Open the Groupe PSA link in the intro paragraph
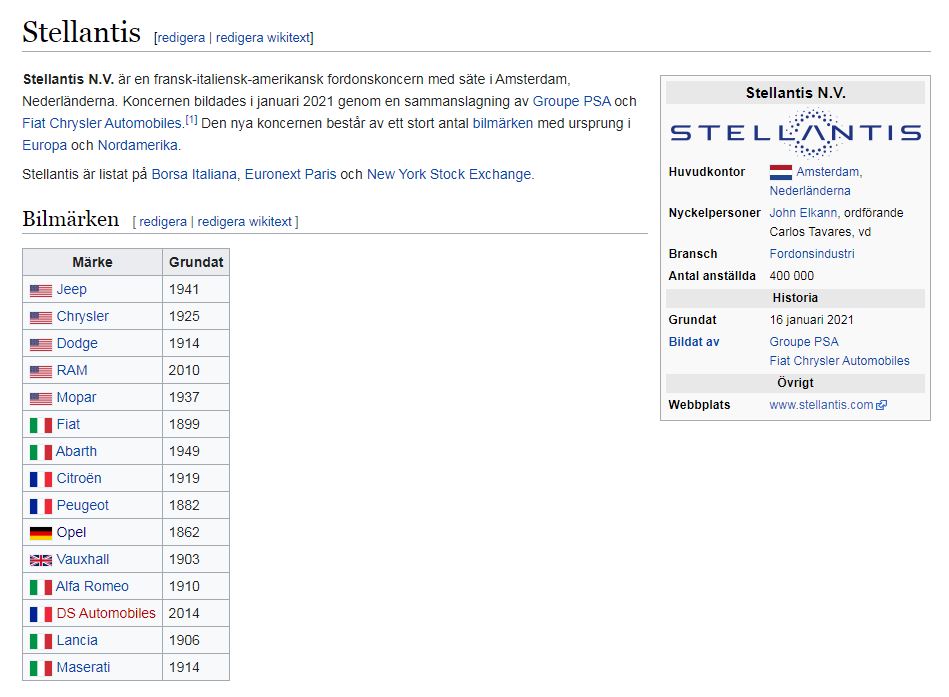The height and width of the screenshot is (697, 949). tap(571, 101)
